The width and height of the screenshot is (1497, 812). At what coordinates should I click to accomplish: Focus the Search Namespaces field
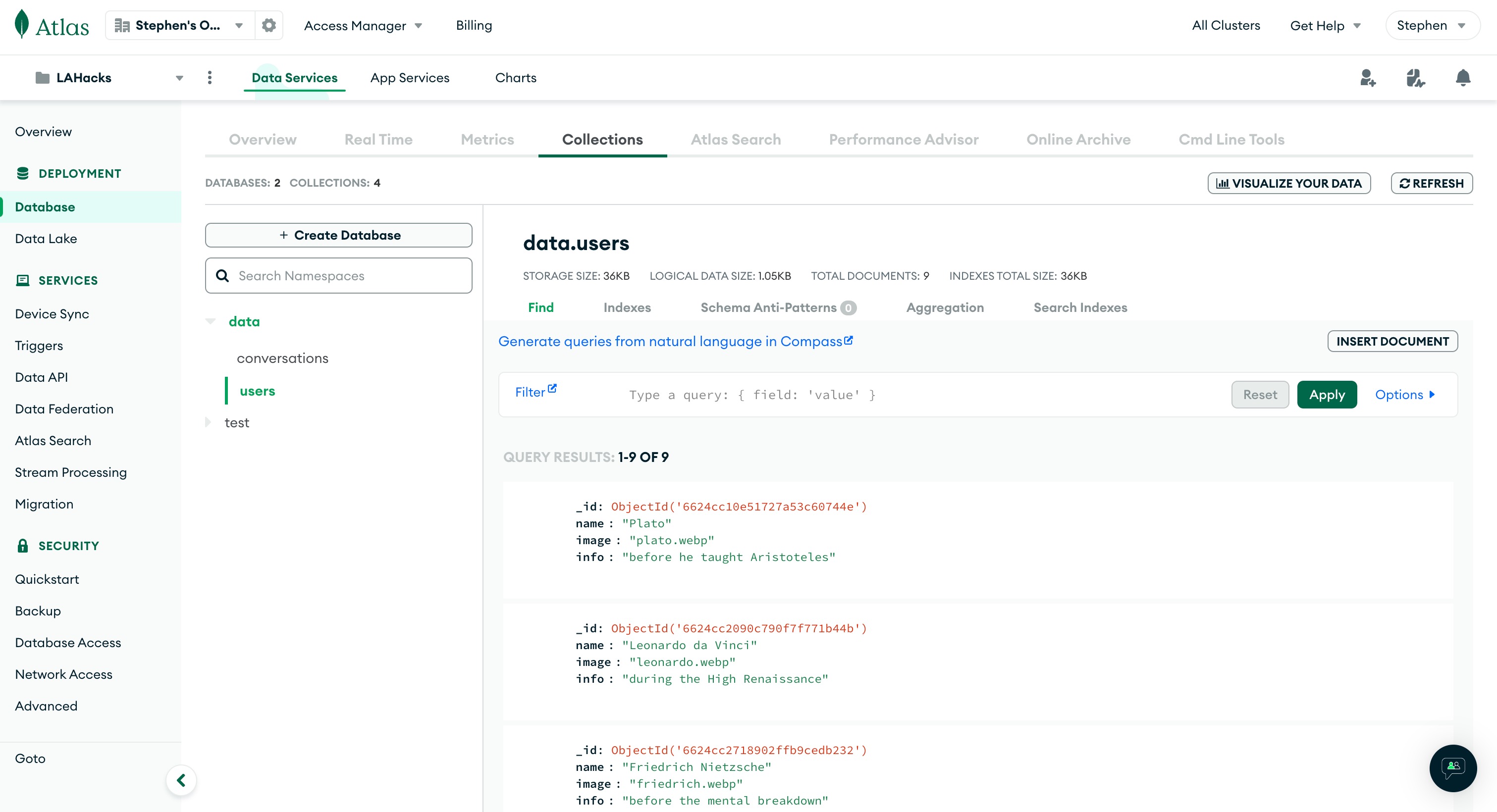point(349,275)
